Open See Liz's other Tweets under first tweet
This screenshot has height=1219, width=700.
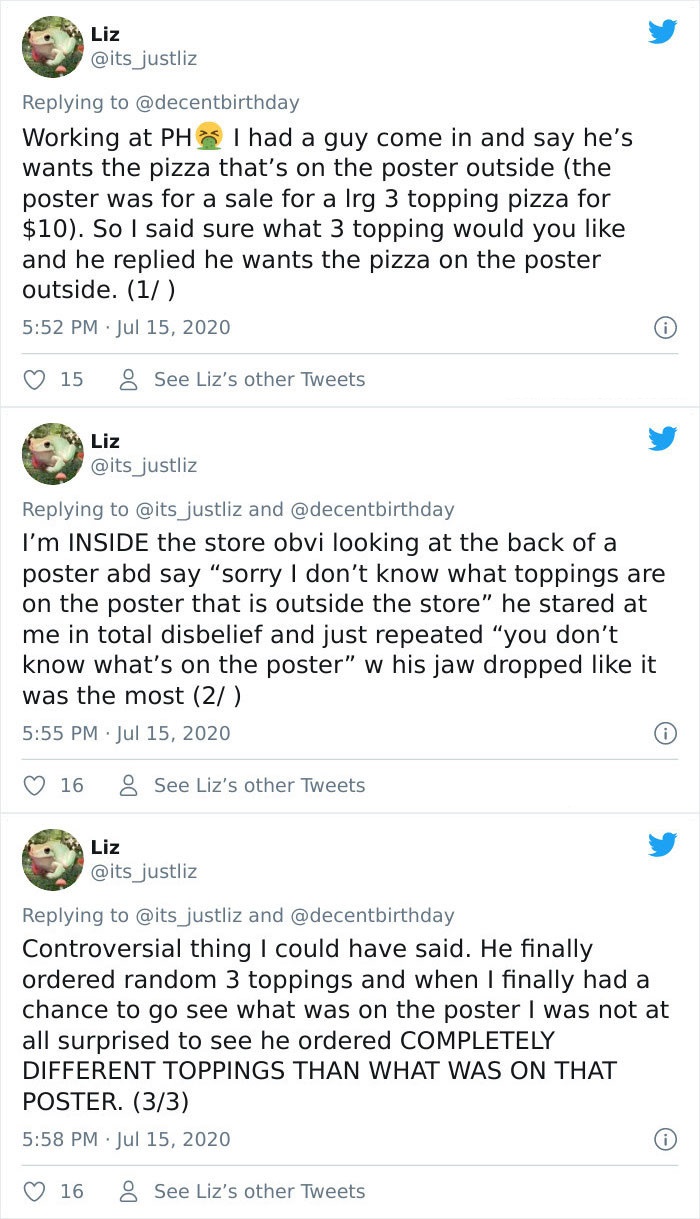243,379
